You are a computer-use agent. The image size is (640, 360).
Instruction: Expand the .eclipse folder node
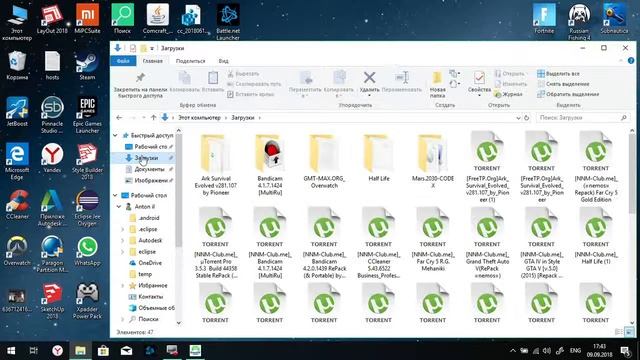(x=122, y=229)
